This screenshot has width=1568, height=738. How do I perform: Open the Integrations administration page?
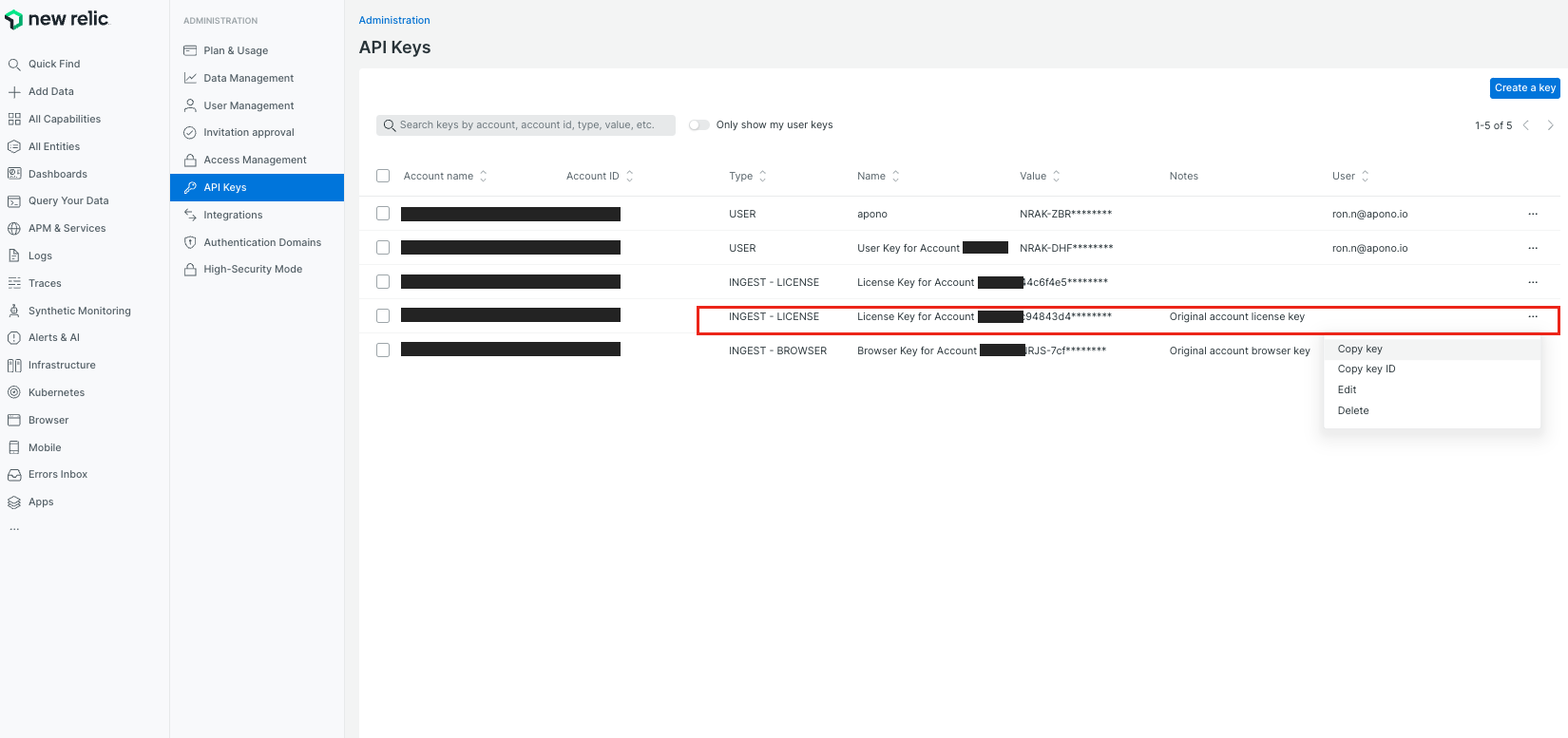tap(233, 215)
